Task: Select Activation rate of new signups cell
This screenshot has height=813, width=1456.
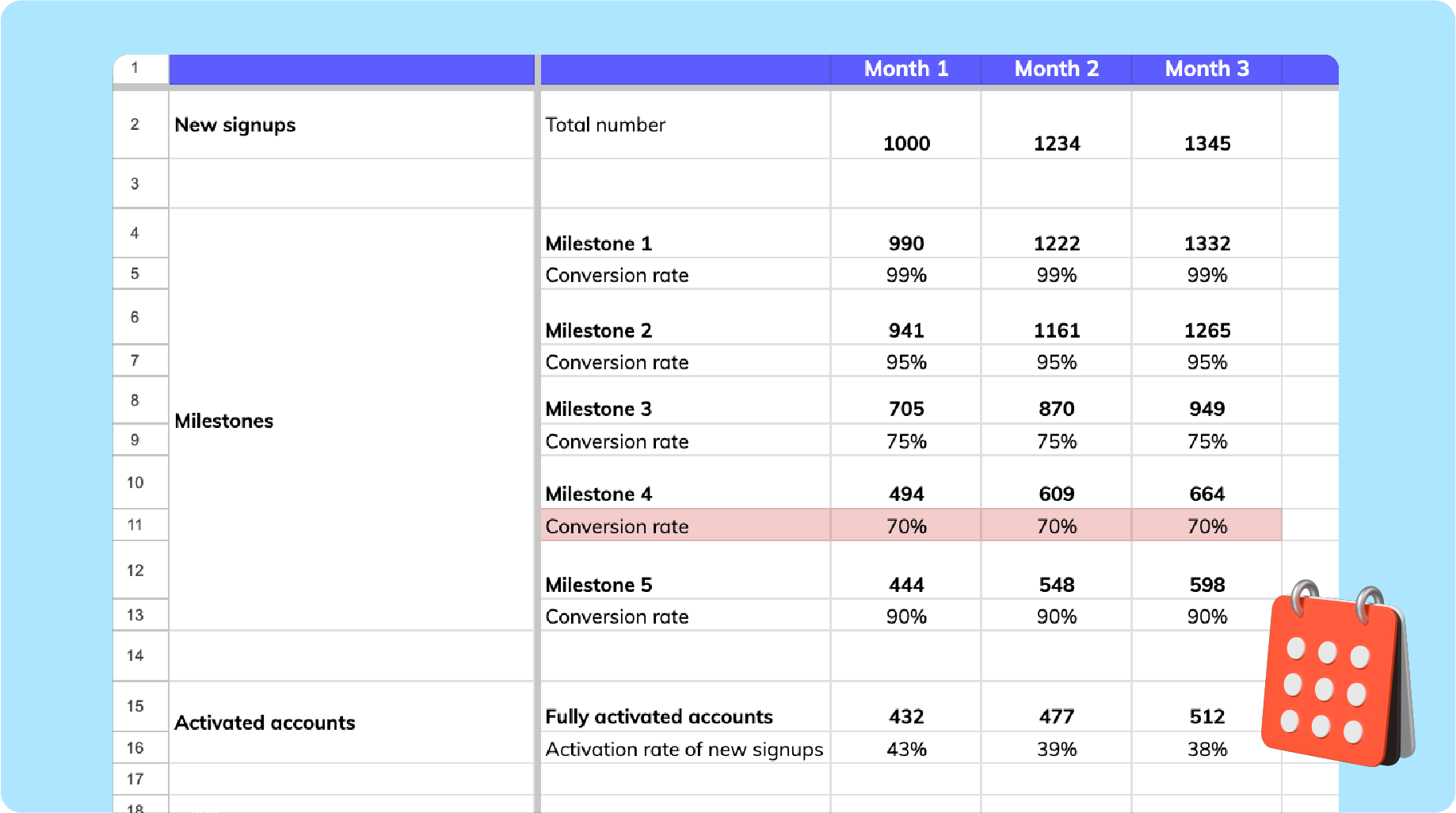Action: pyautogui.click(x=684, y=749)
